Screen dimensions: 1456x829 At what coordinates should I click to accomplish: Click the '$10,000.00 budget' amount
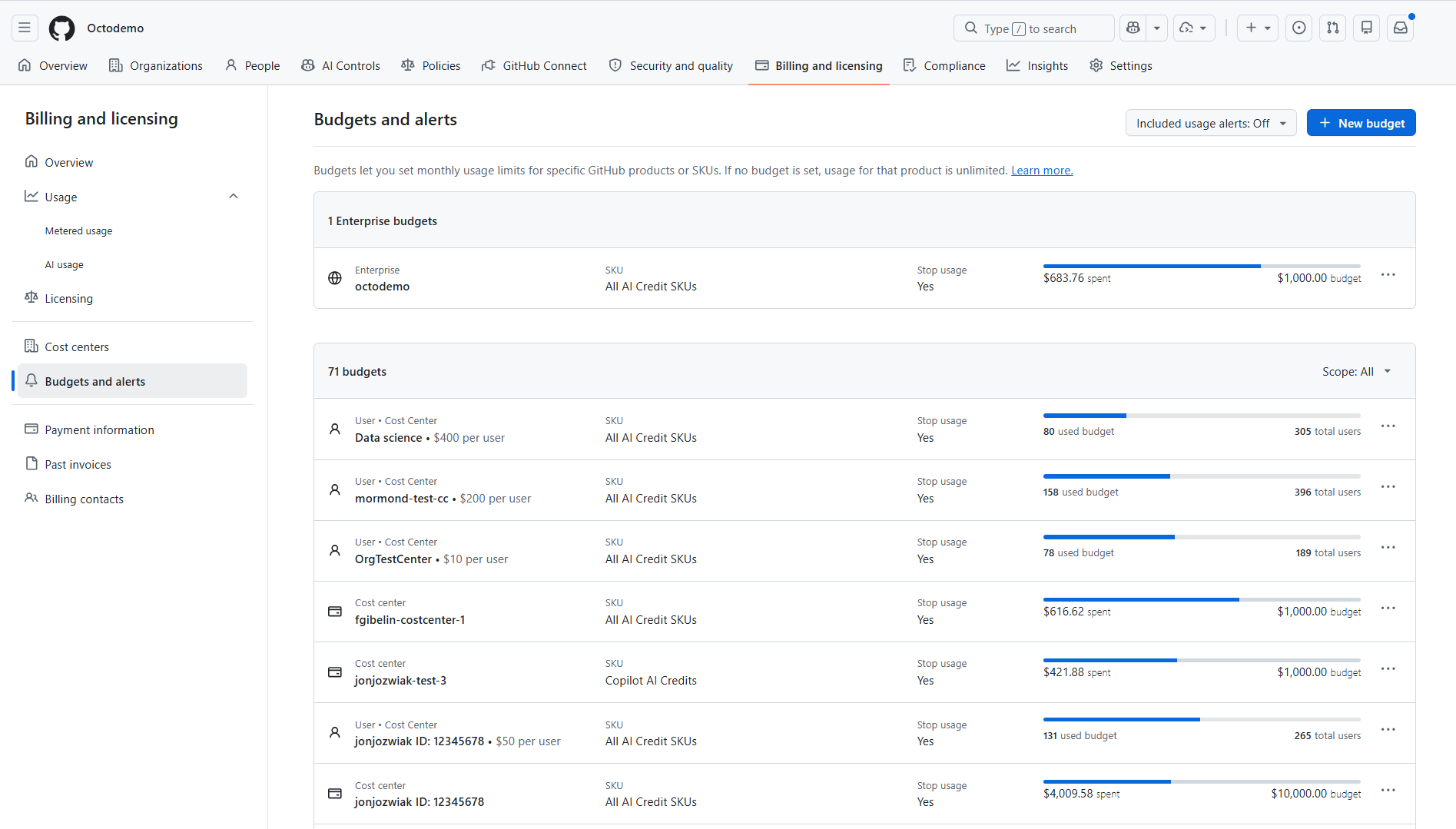pyautogui.click(x=1316, y=794)
